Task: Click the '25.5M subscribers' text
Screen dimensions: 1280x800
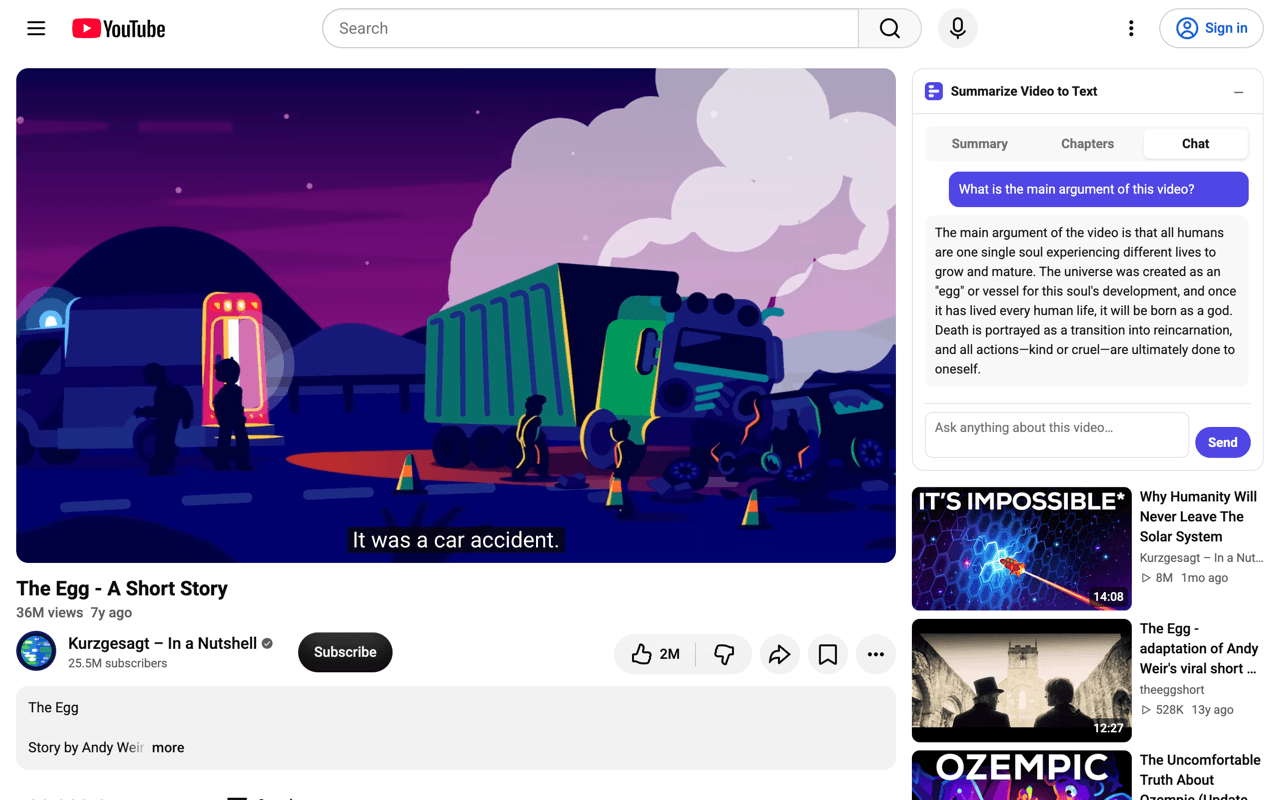Action: click(117, 663)
